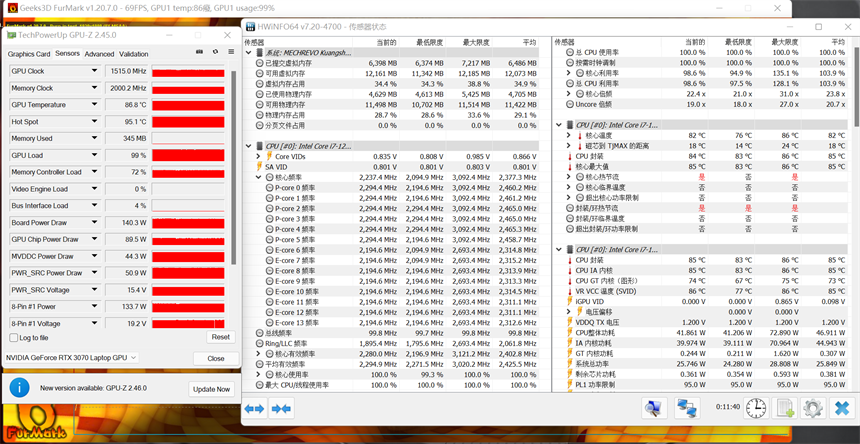Screen dimensions: 860x444
Task: Click the HWiNFO64 title bar app icon
Action: click(250, 27)
